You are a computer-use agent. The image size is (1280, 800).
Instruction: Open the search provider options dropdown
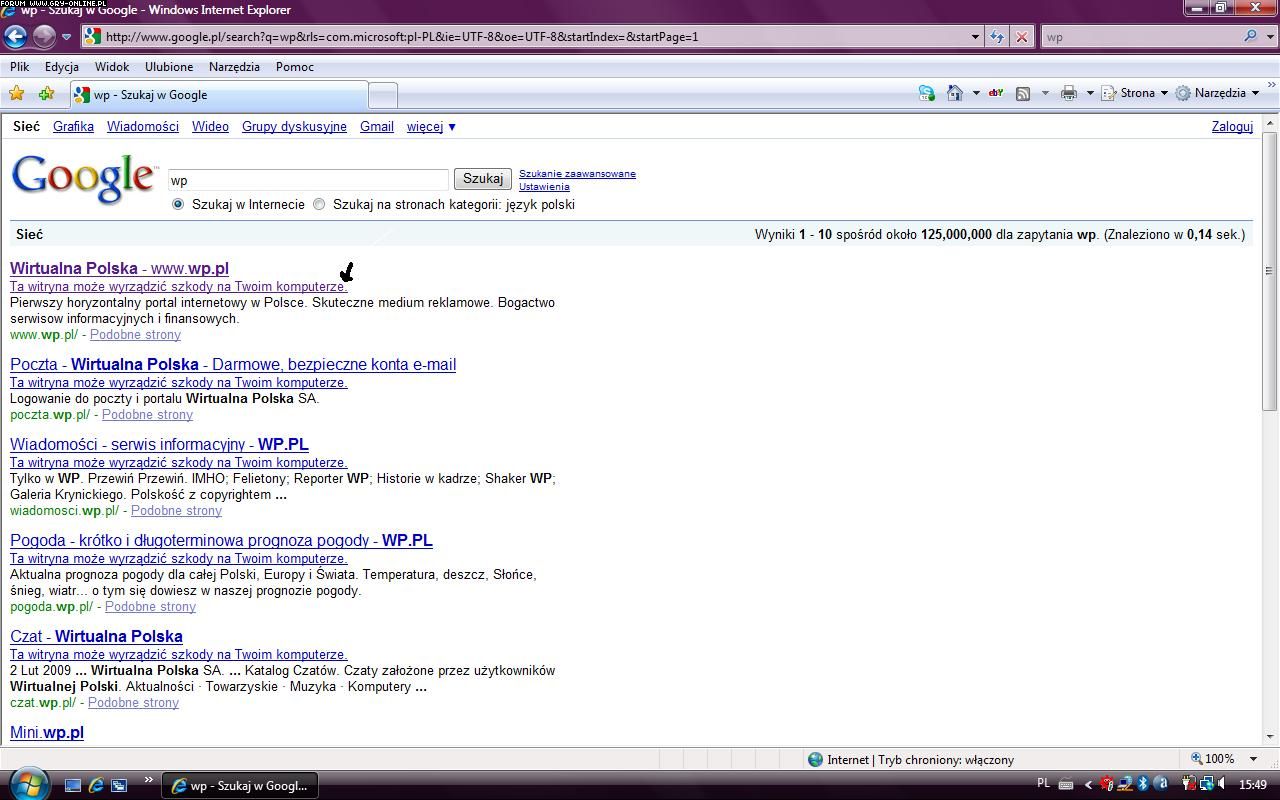[x=1268, y=37]
